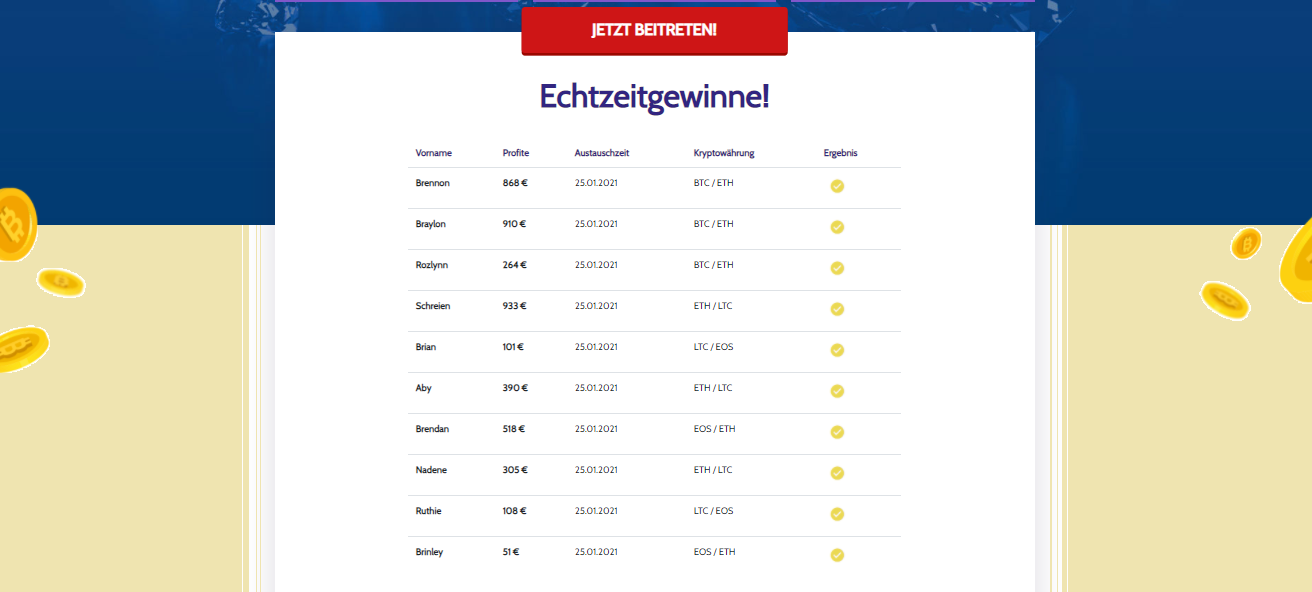1312x592 pixels.
Task: Click Rozlynn's yellow checkmark icon
Action: tap(837, 268)
